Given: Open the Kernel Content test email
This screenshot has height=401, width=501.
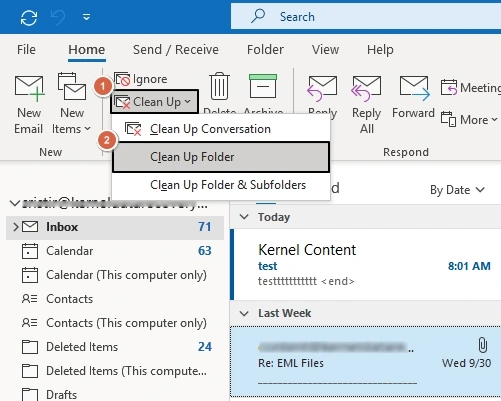Looking at the screenshot, I should (366, 264).
